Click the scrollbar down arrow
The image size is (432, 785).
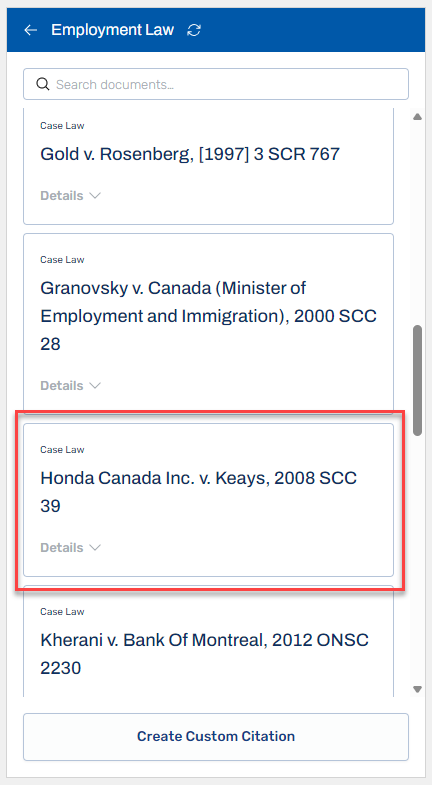point(417,689)
